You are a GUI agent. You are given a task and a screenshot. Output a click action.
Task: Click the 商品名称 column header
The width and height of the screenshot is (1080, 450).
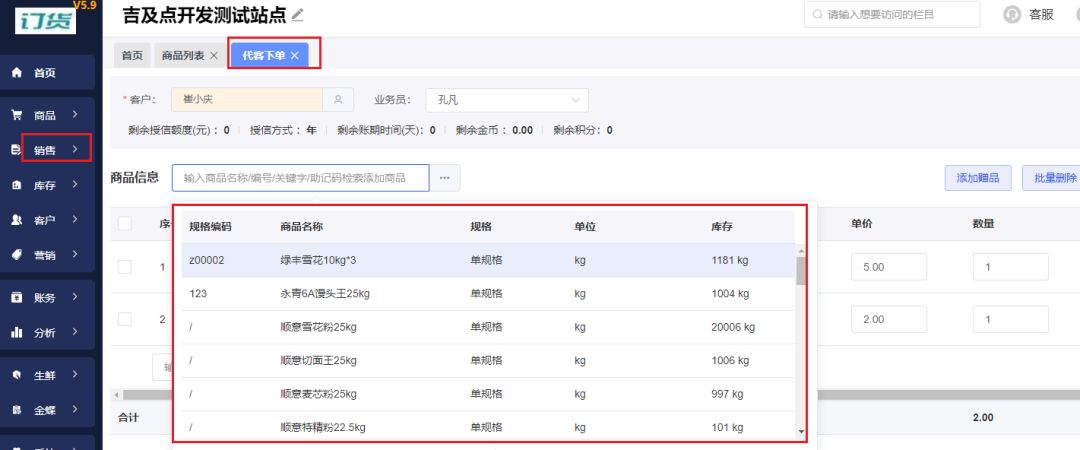point(302,227)
